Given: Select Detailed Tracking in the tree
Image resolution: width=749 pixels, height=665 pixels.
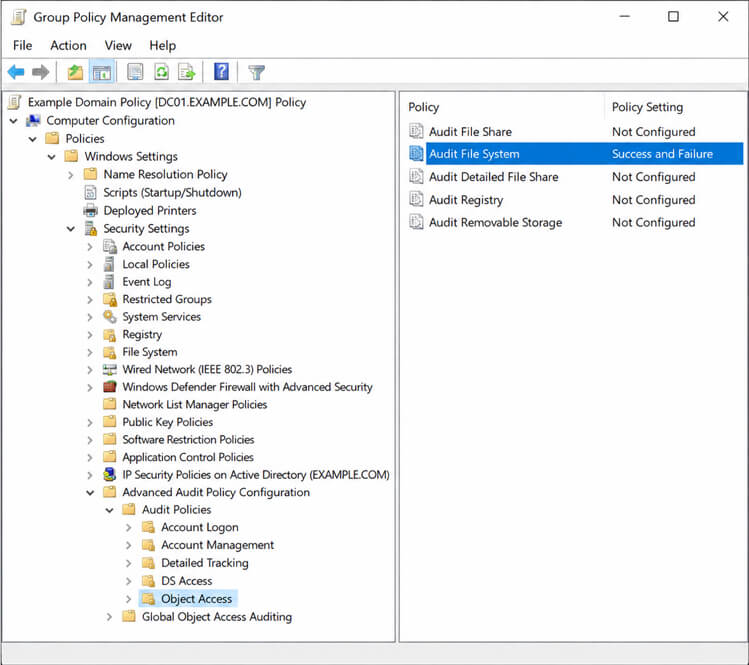Looking at the screenshot, I should pos(204,563).
